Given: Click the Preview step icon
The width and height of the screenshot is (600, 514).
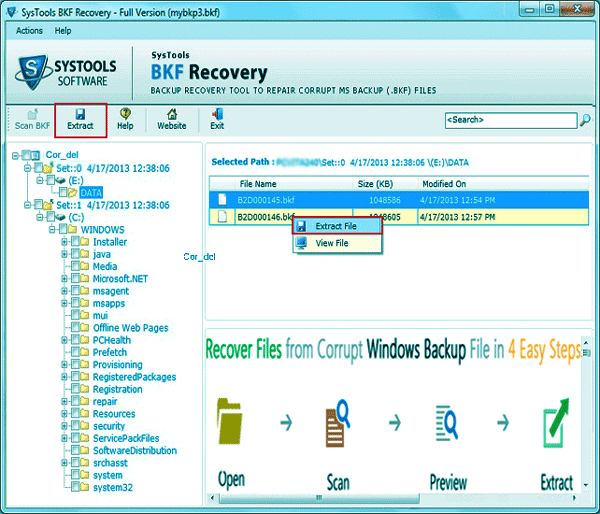Looking at the screenshot, I should click(447, 423).
